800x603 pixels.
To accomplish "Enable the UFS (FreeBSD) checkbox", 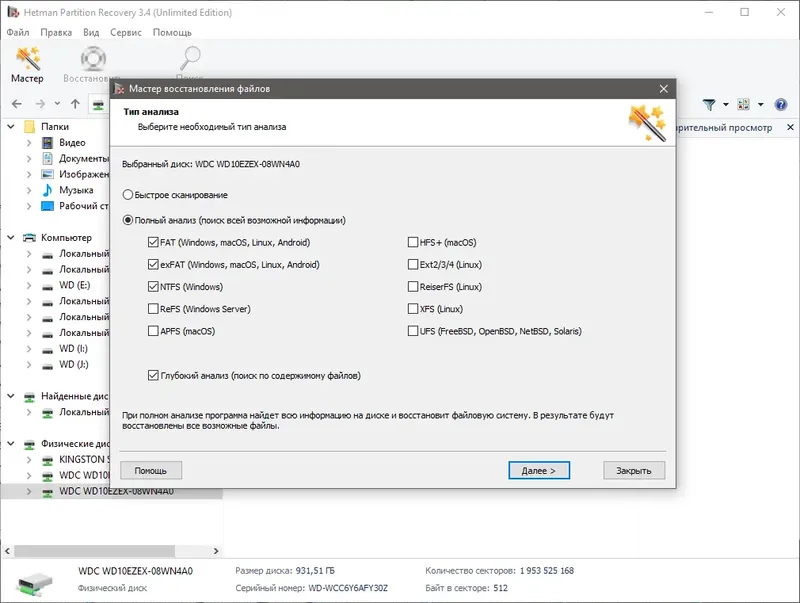I will click(x=413, y=331).
